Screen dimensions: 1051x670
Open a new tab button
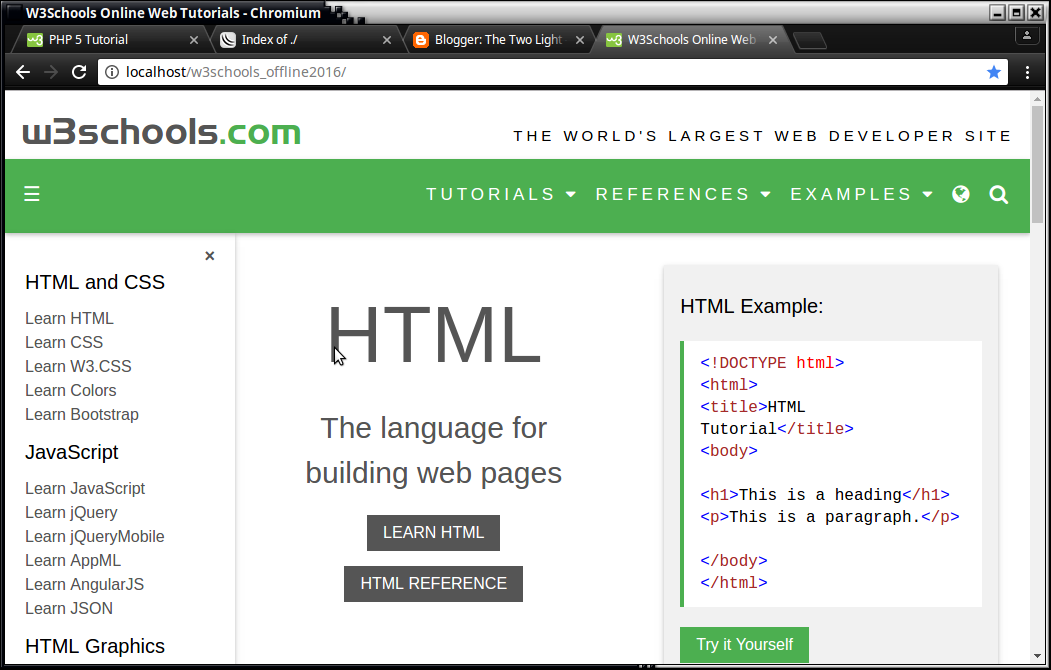coord(810,41)
